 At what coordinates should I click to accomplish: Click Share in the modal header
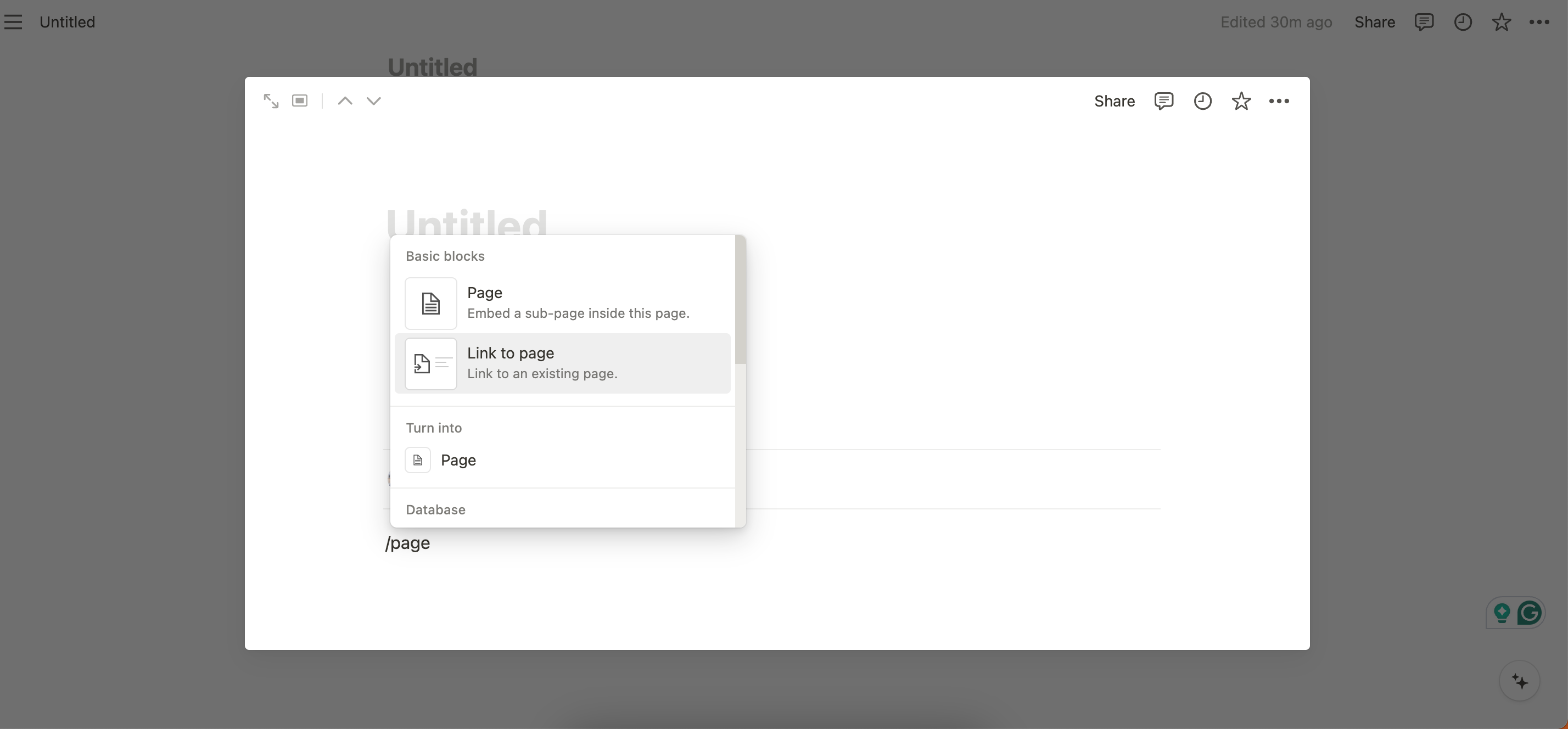pyautogui.click(x=1114, y=101)
